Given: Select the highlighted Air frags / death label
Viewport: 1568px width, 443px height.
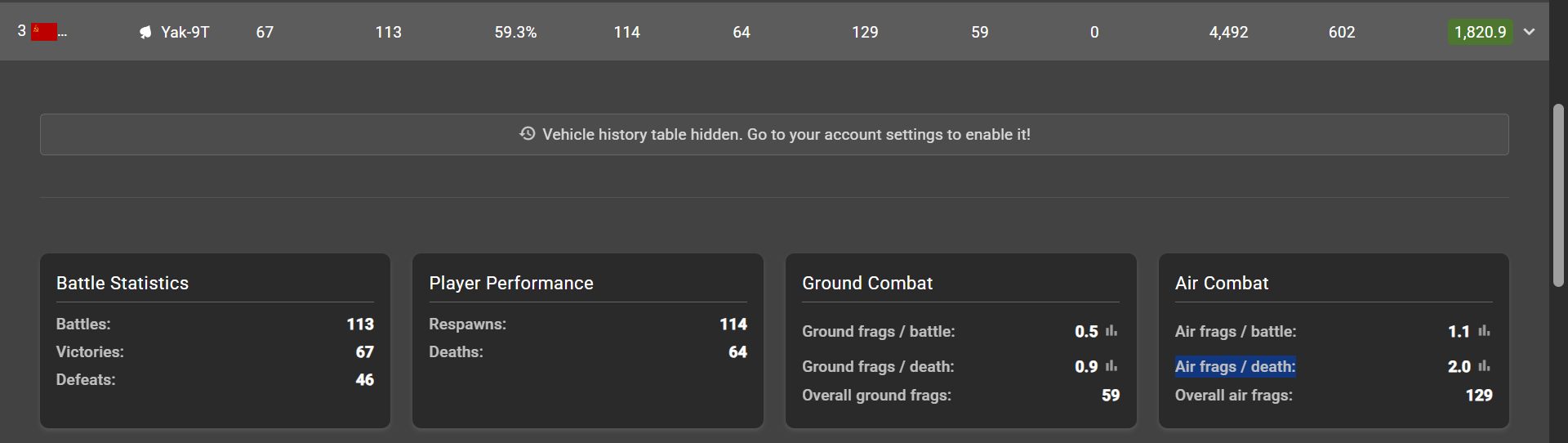Looking at the screenshot, I should tap(1235, 366).
